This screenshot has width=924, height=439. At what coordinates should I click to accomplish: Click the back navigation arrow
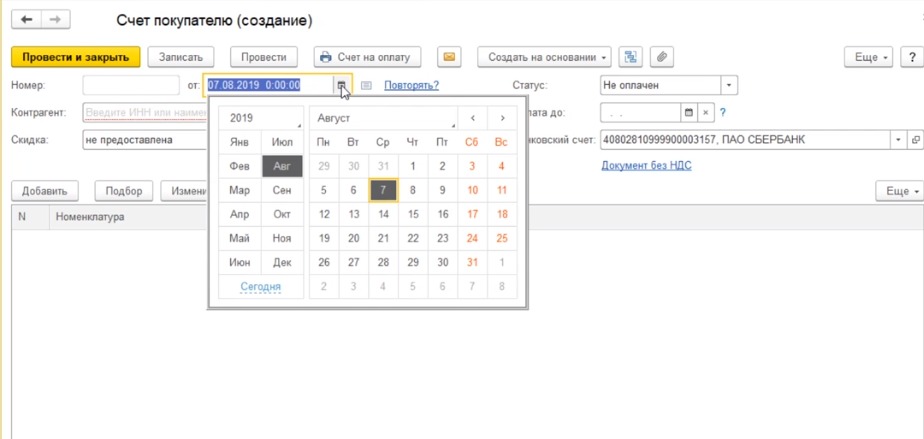27,20
